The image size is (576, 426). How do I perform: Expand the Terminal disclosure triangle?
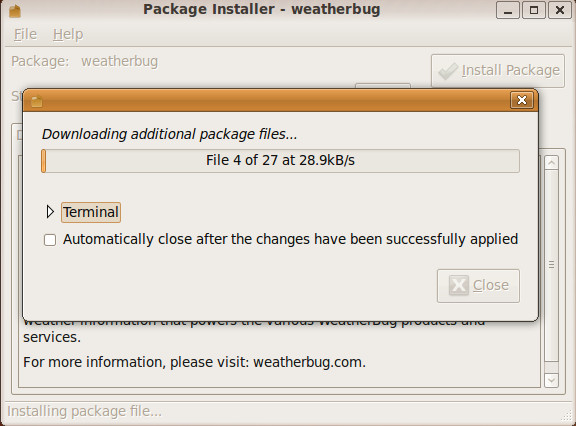pos(50,212)
